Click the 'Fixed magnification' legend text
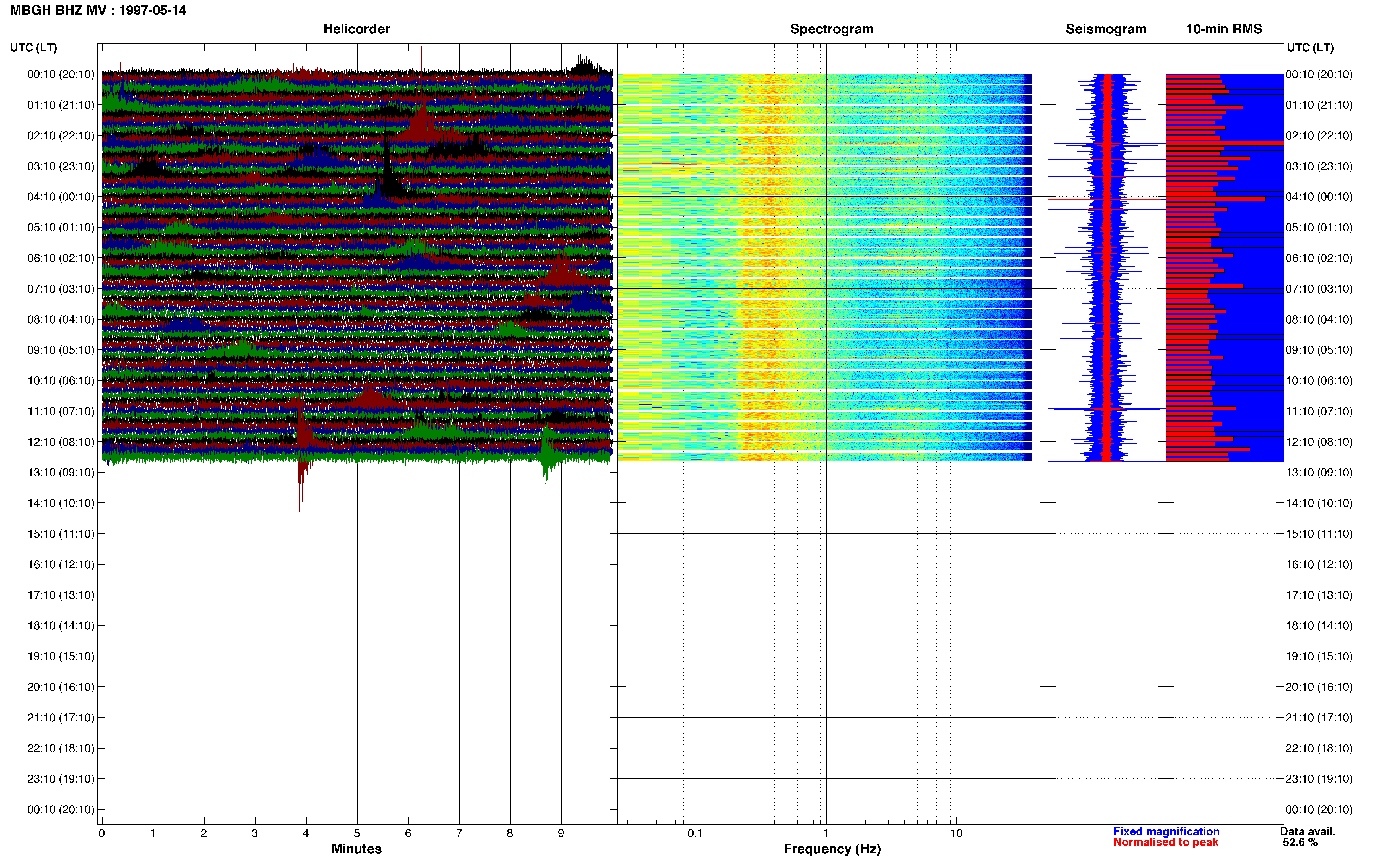Image resolution: width=1388 pixels, height=868 pixels. click(1166, 831)
